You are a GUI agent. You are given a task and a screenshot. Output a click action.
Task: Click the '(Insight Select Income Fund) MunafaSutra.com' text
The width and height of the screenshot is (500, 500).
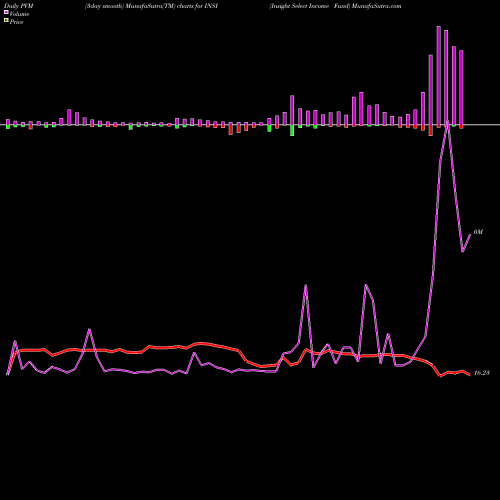coord(335,6)
